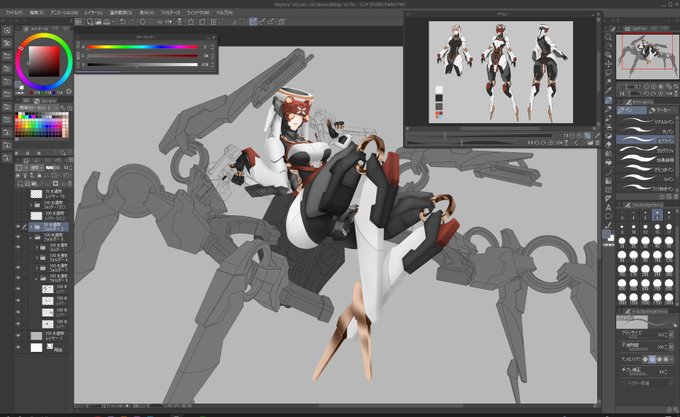The width and height of the screenshot is (680, 417).
Task: Choose the カリグラフィ brush
Action: click(646, 150)
